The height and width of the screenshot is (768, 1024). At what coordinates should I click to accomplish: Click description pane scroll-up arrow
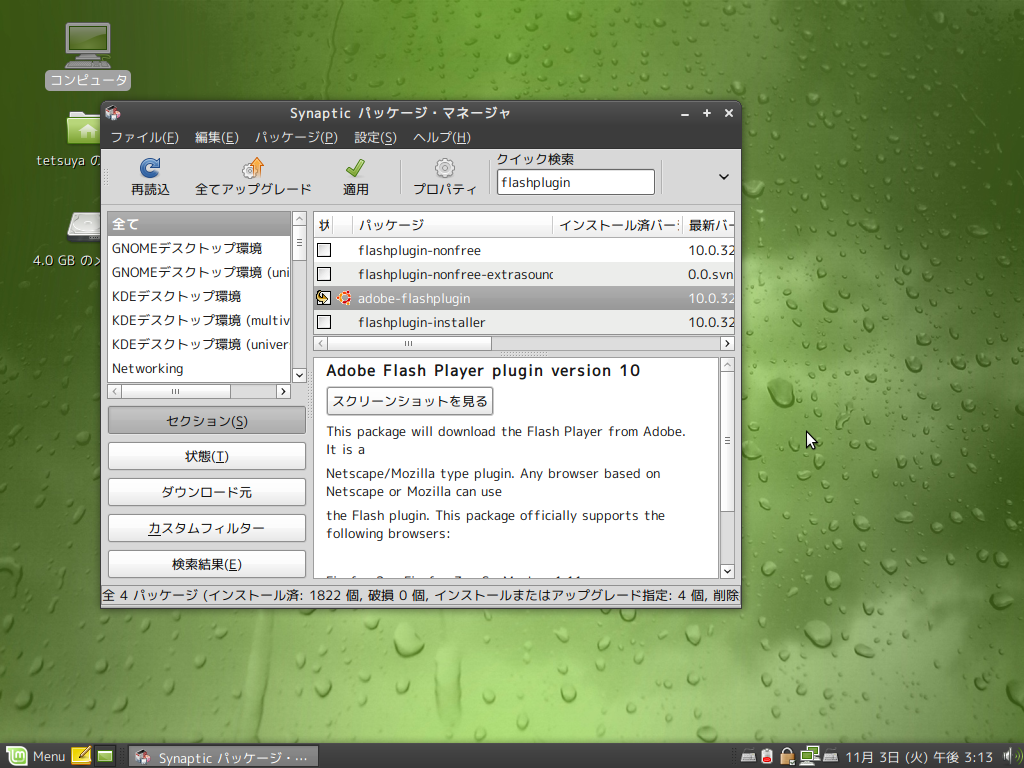click(727, 365)
